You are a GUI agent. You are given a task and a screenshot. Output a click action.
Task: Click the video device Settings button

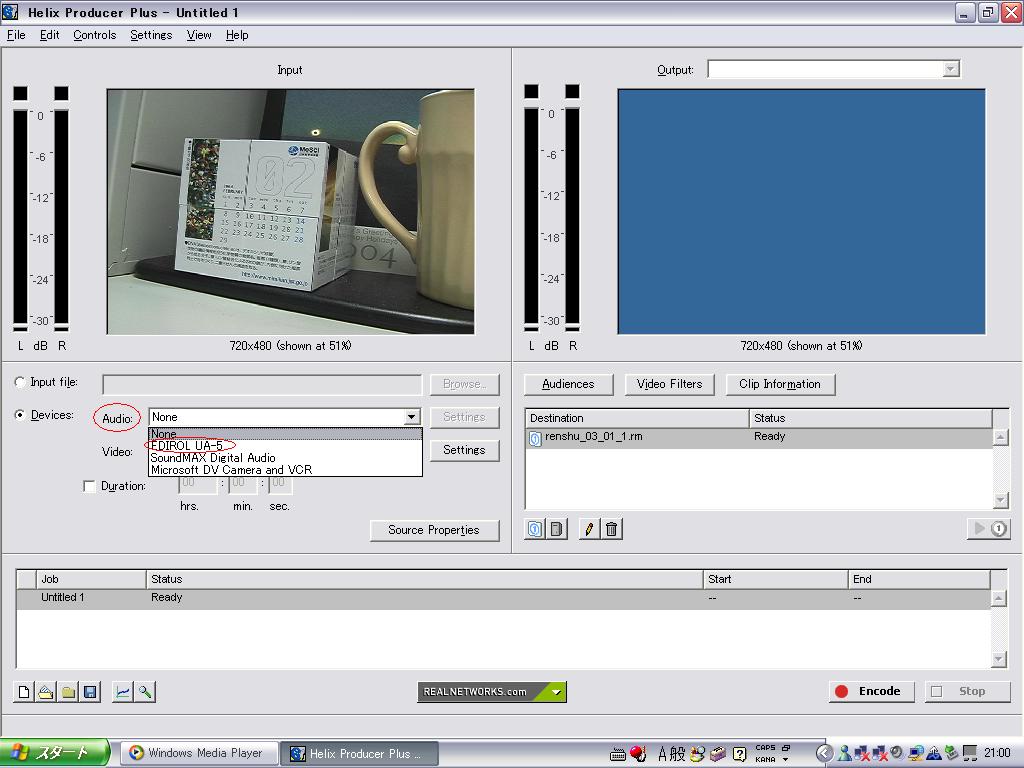click(464, 450)
